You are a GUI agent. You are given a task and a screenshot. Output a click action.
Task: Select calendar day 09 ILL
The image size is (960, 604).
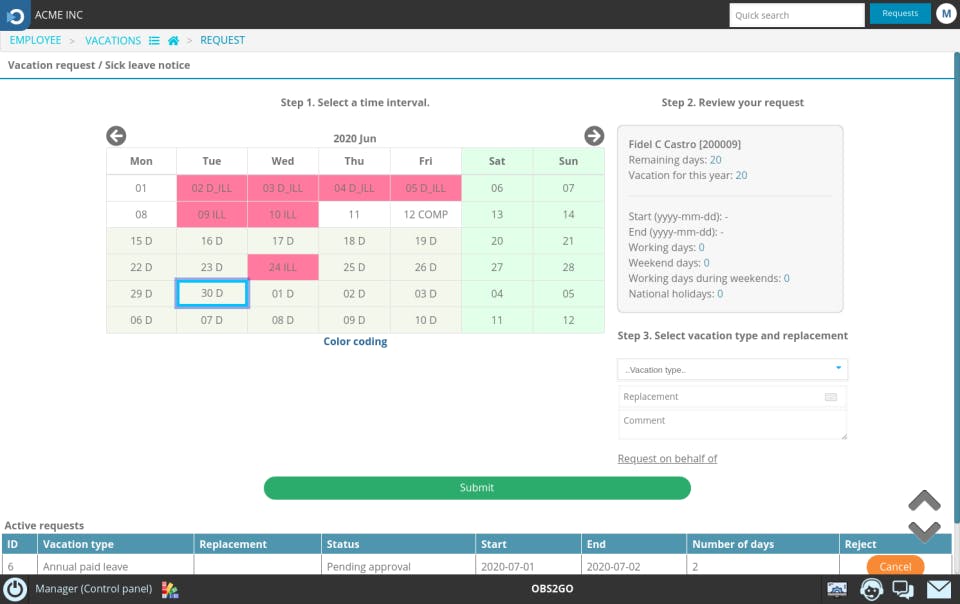[212, 215]
